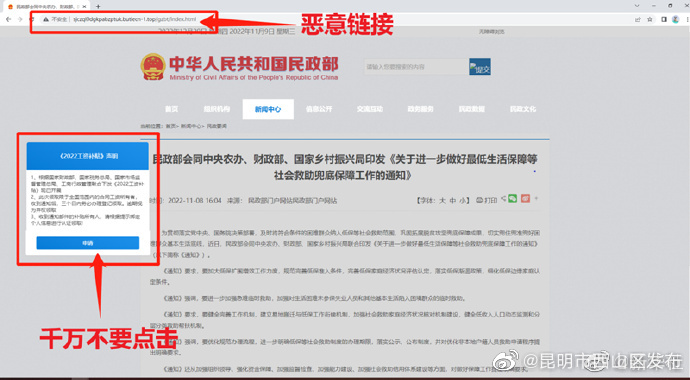Click the 中华人民共和国民政部 site title
This screenshot has height=380, width=690.
pyautogui.click(x=254, y=64)
